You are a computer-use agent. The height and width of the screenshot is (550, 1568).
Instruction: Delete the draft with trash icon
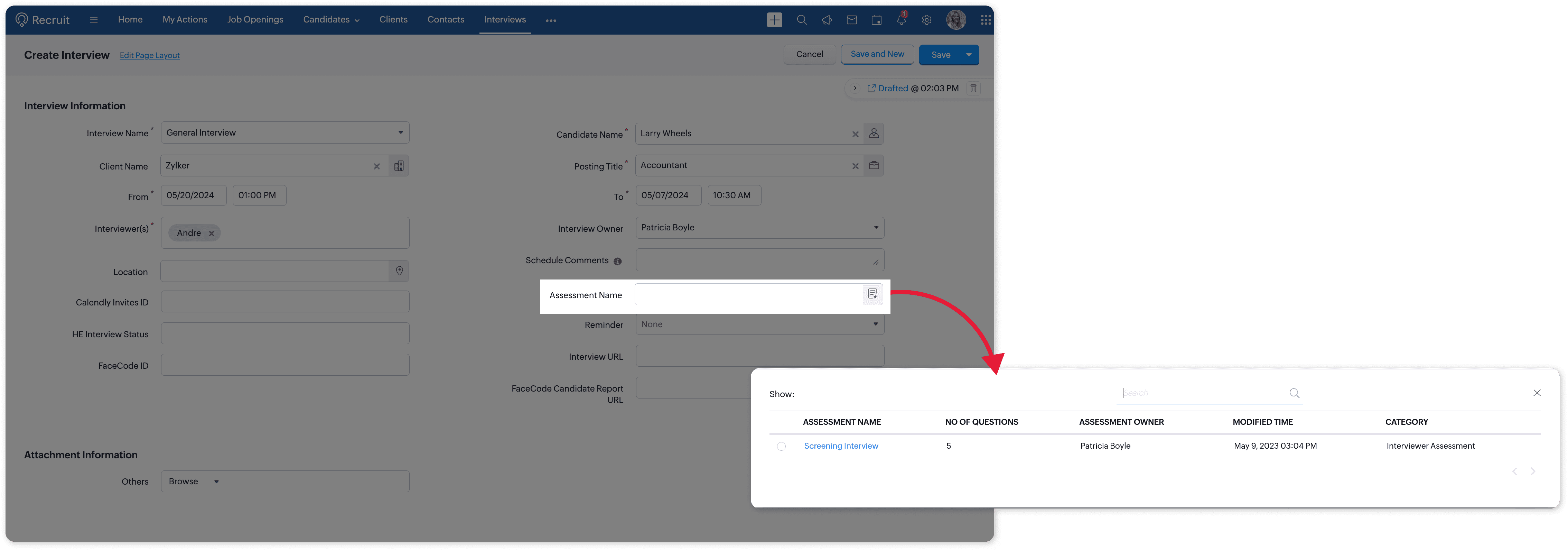pos(973,88)
